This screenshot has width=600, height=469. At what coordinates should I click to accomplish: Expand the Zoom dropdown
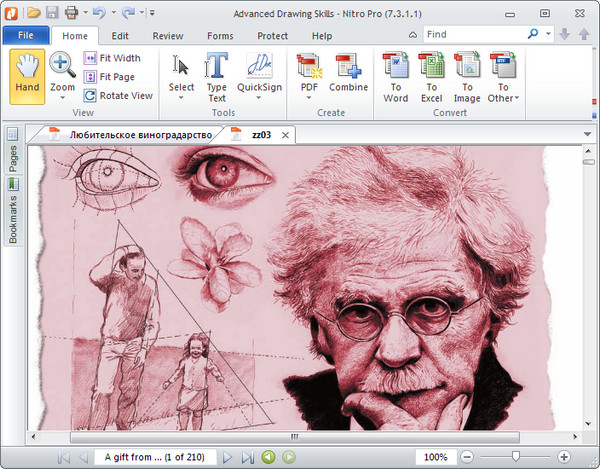click(x=62, y=99)
